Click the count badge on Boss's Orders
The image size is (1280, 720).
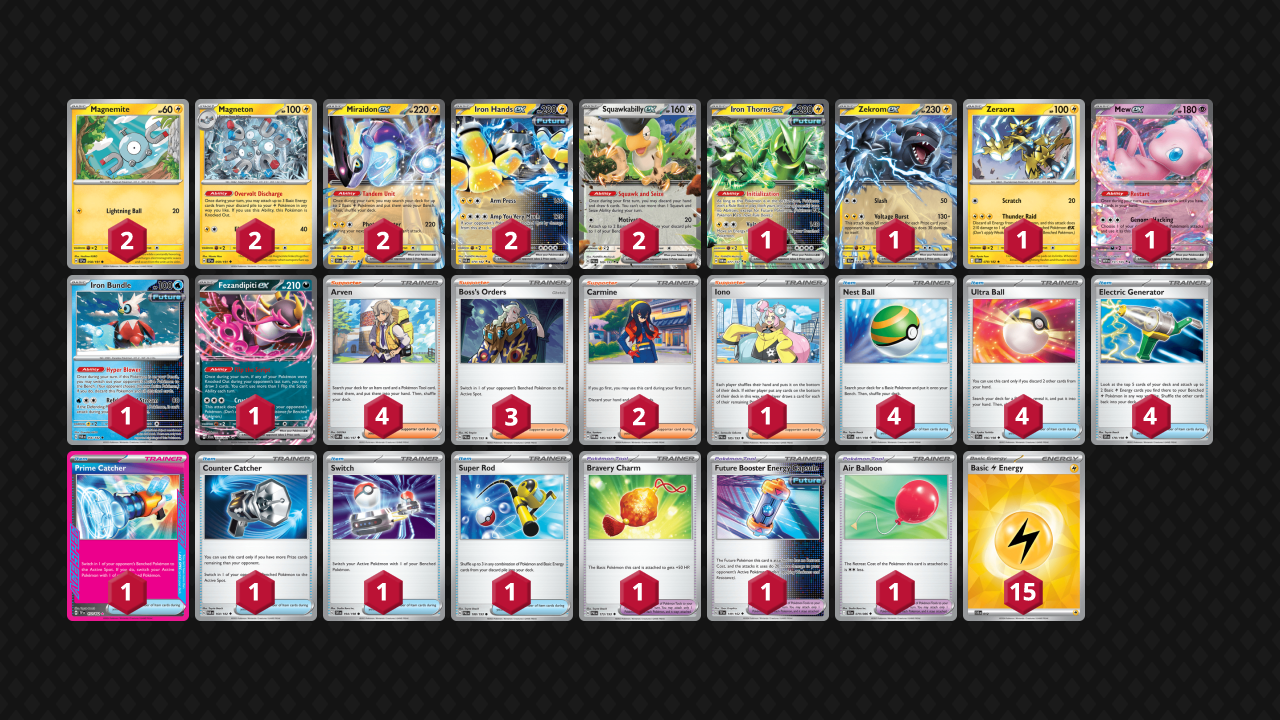512,417
